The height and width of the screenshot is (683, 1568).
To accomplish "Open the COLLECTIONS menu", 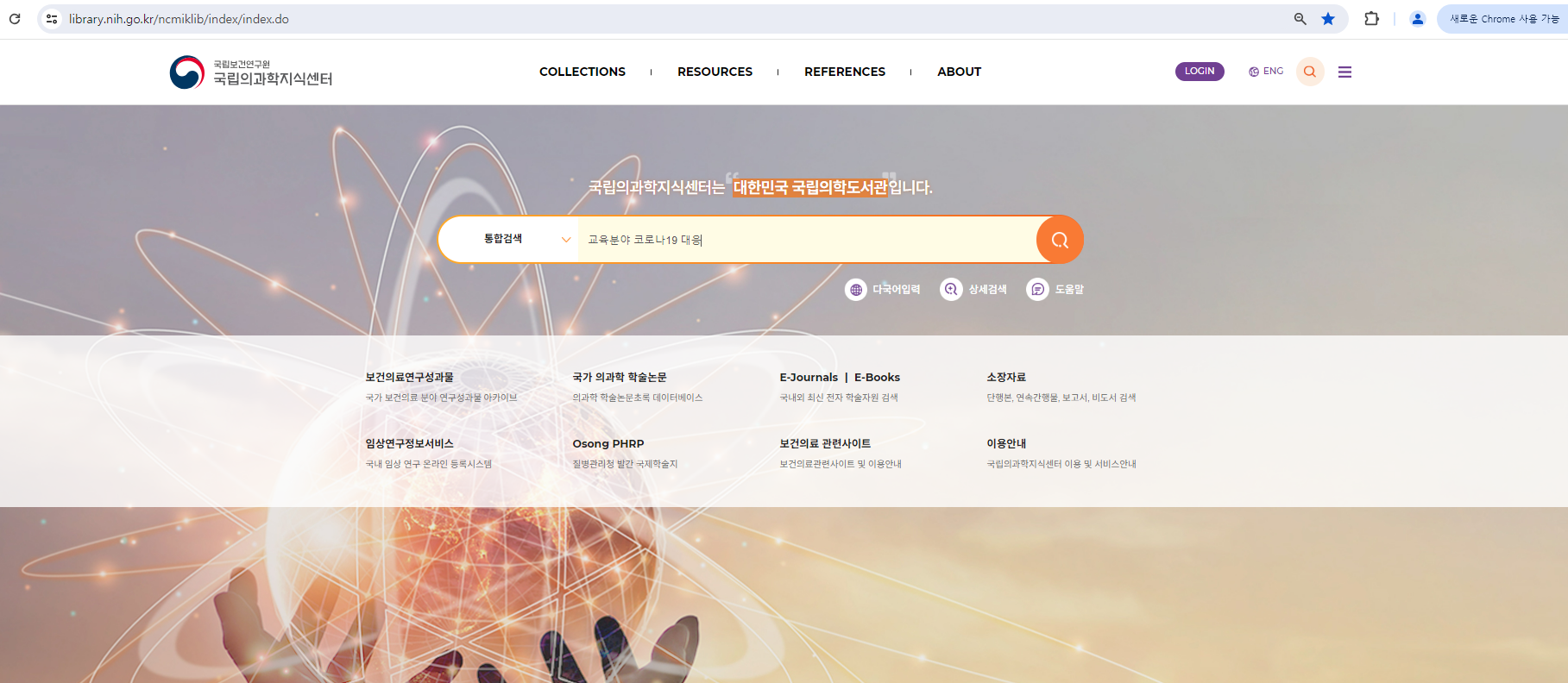I will pyautogui.click(x=582, y=72).
